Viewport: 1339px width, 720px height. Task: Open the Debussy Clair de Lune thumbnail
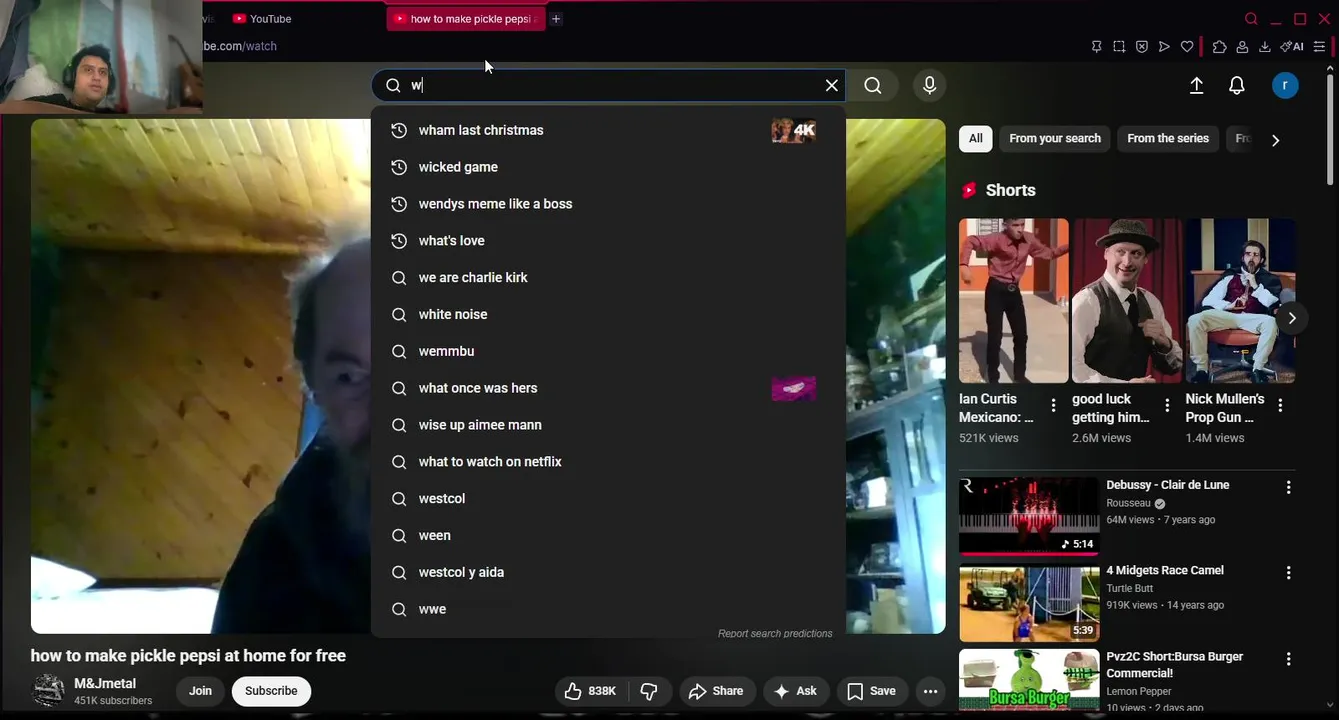coord(1029,515)
